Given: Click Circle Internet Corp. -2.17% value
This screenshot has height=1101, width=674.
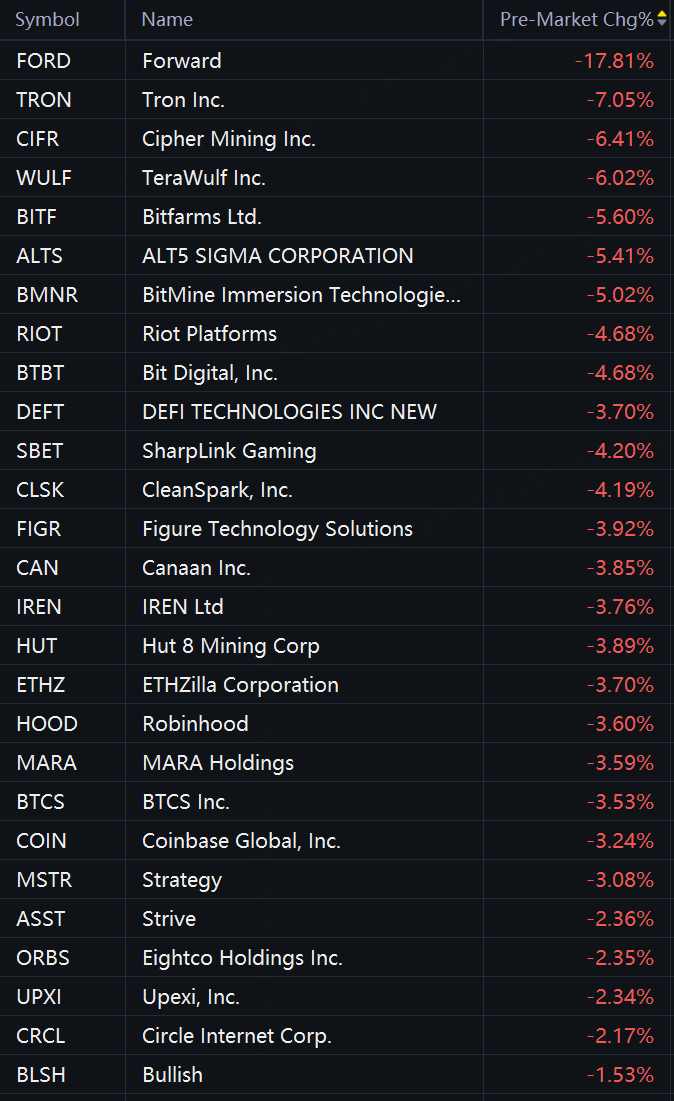Looking at the screenshot, I should click(620, 1036).
